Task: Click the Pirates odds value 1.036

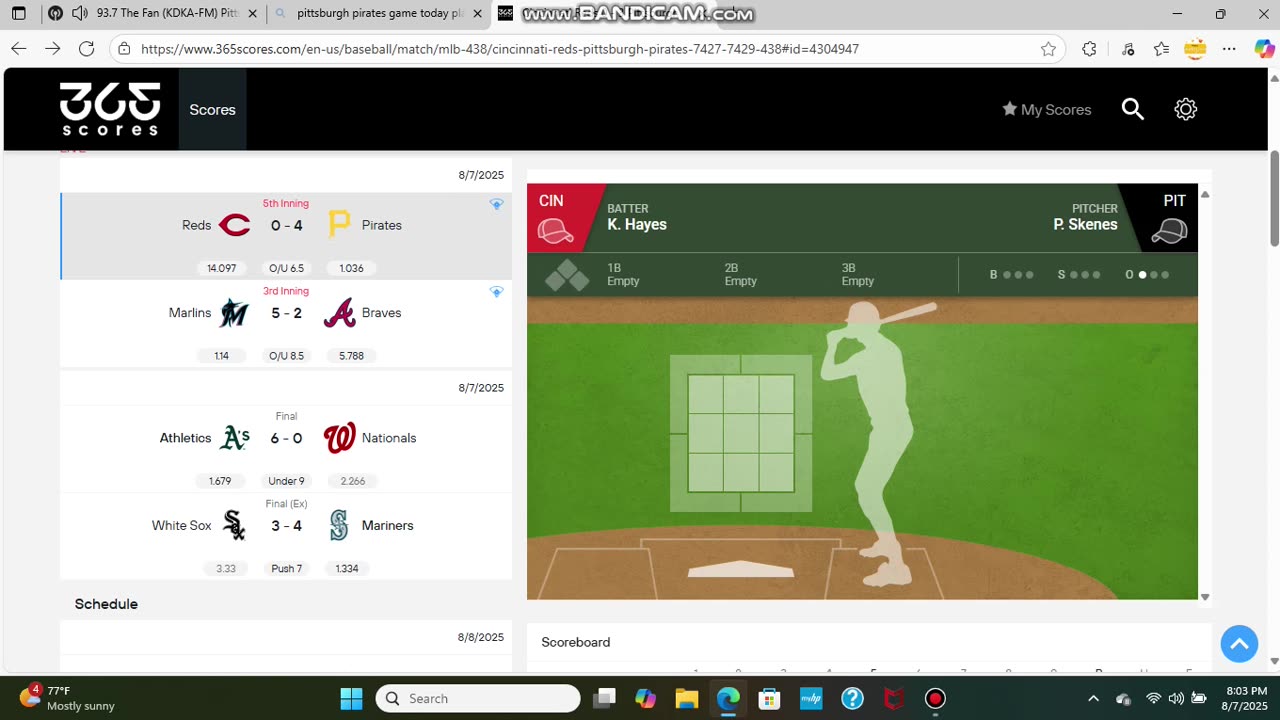Action: pyautogui.click(x=351, y=268)
